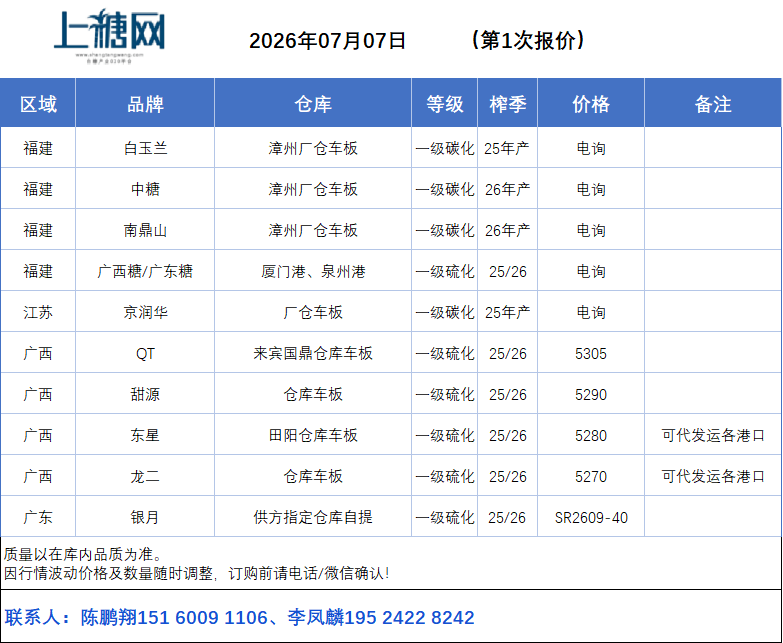
Task: Click the price 5305
Action: click(591, 353)
